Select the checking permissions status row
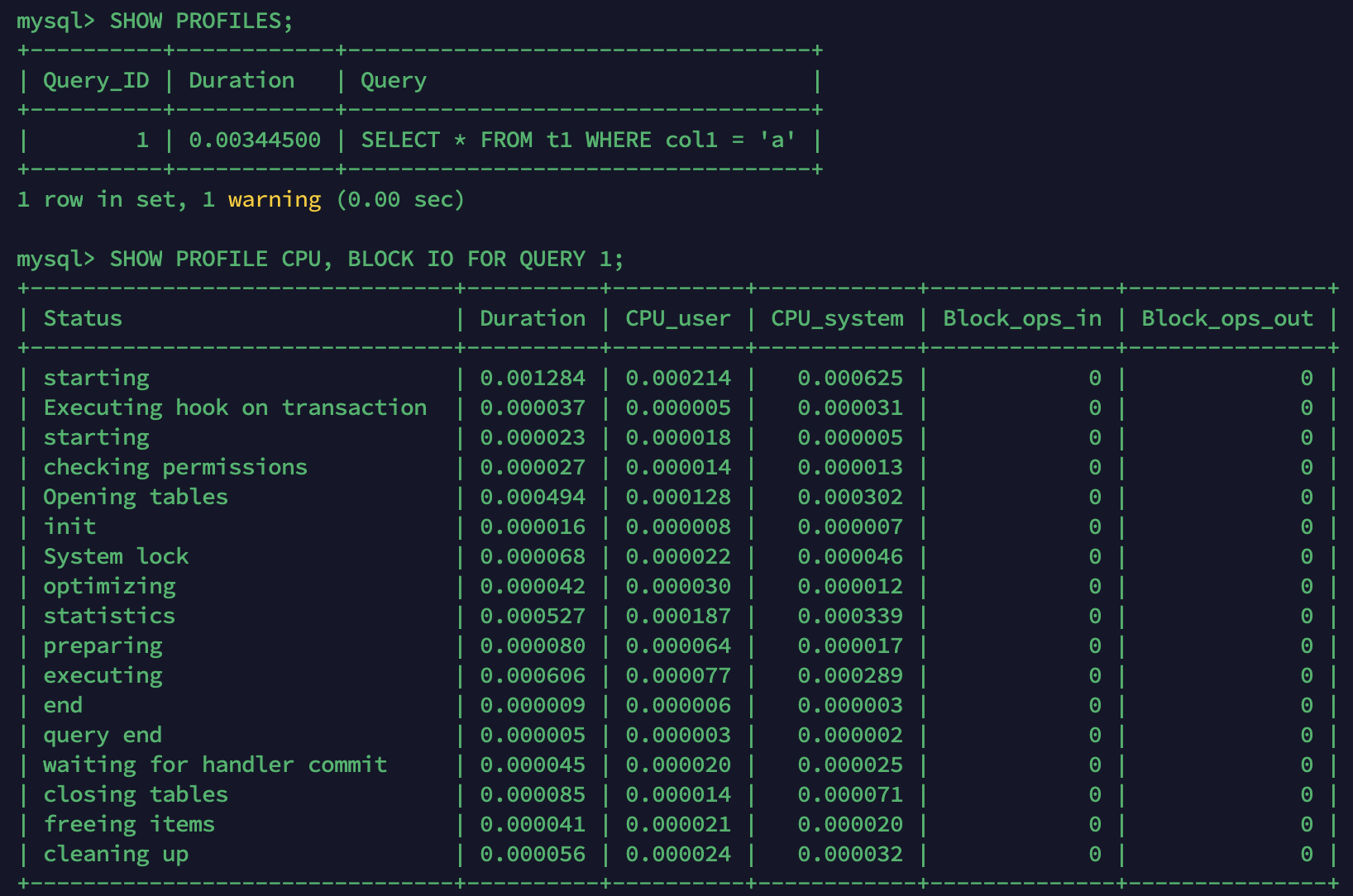This screenshot has width=1353, height=896. pyautogui.click(x=175, y=467)
